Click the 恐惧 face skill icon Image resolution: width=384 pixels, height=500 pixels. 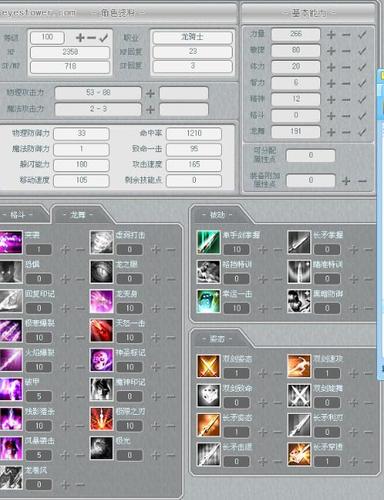coord(11,272)
